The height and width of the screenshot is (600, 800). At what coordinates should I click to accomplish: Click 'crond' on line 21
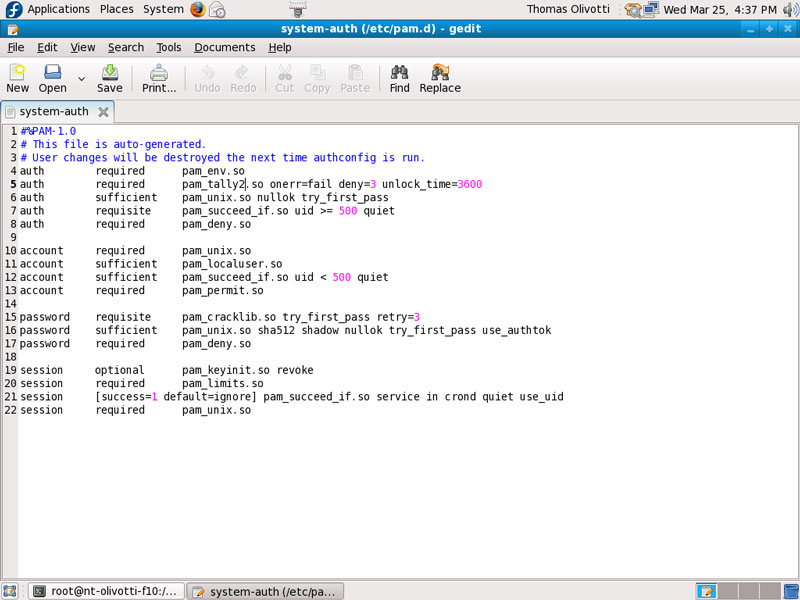(x=460, y=396)
